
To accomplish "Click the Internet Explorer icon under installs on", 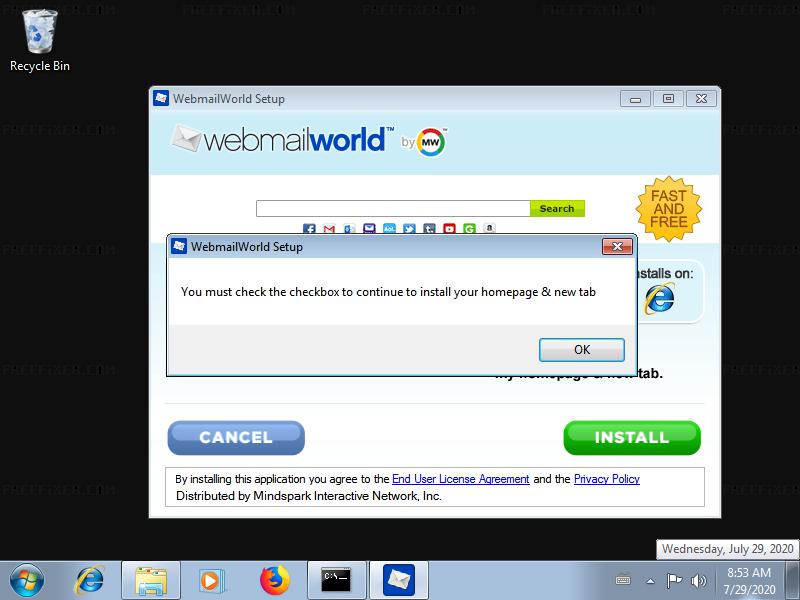I will (x=660, y=298).
